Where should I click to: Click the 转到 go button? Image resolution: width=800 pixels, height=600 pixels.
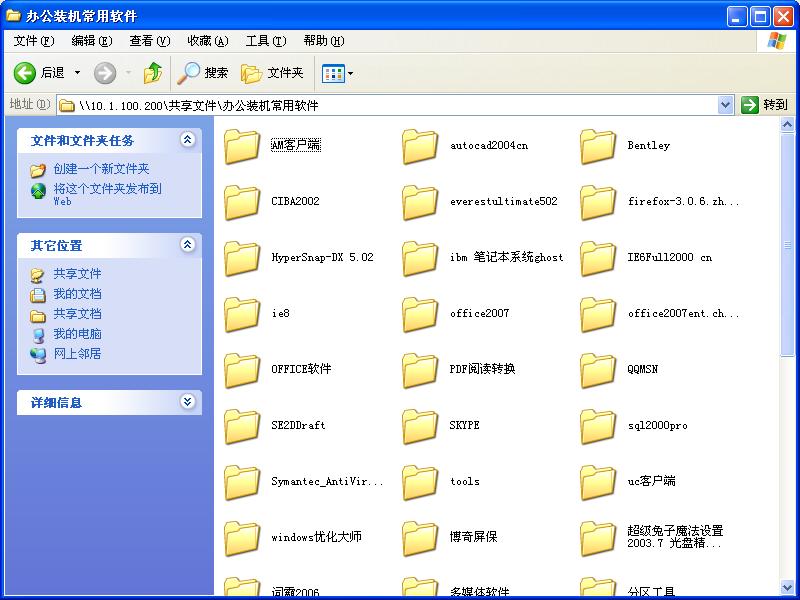(x=765, y=105)
